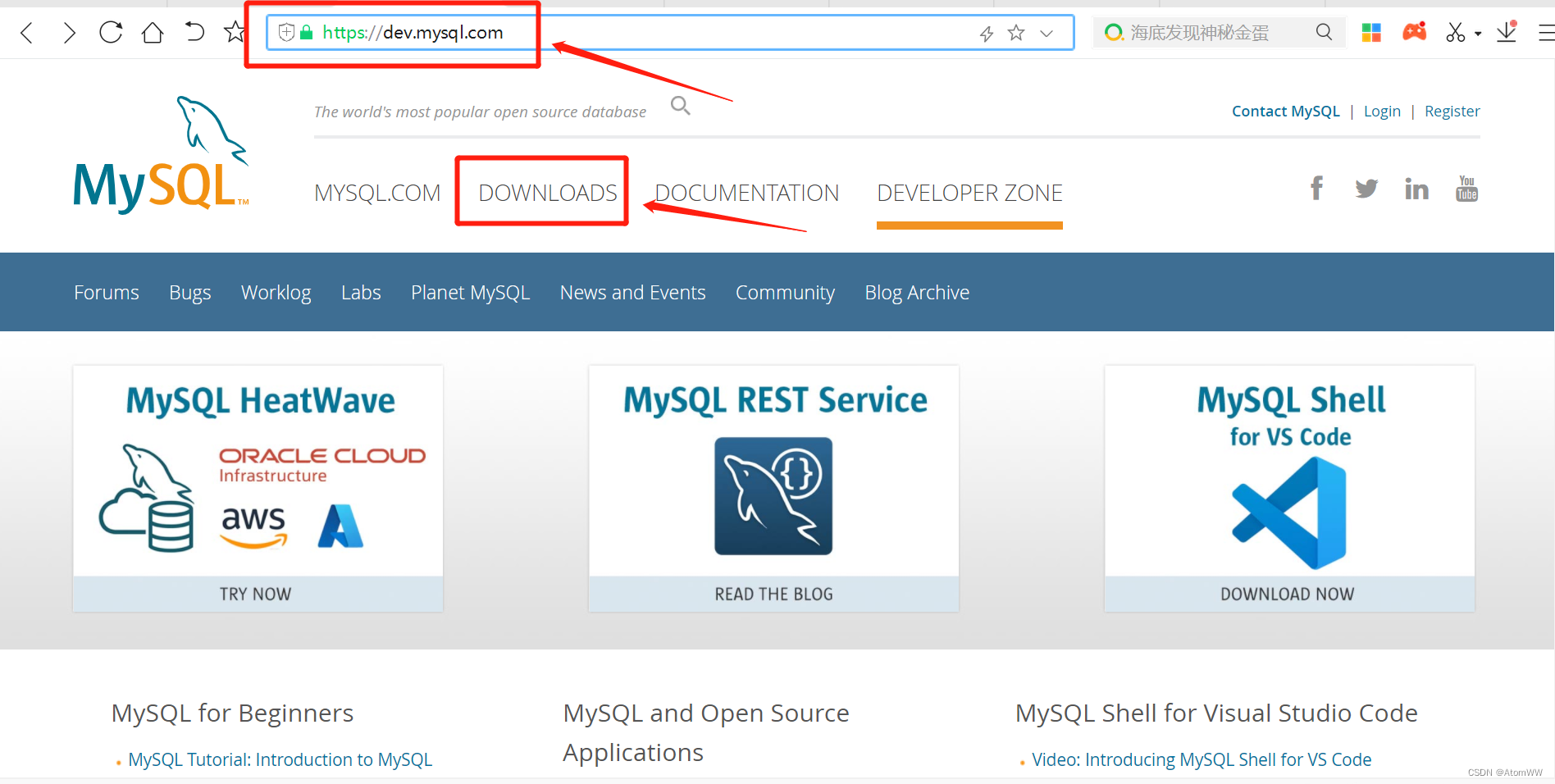Click the lightning speed-mode icon in address bar

987,34
